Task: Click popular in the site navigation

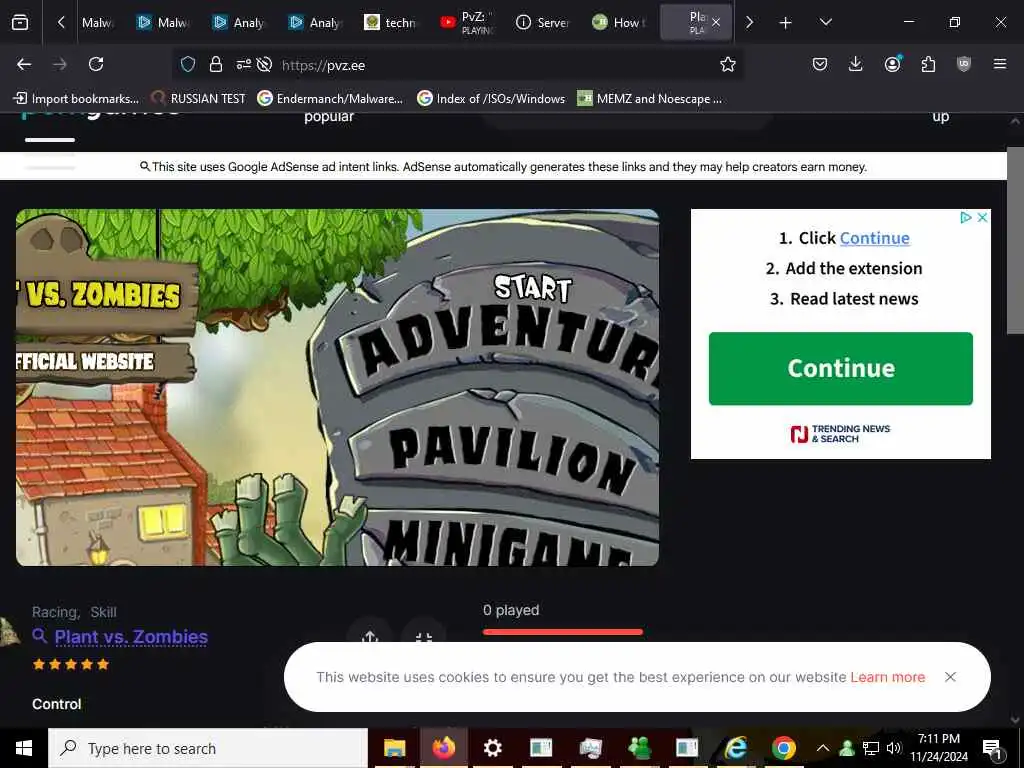Action: [x=328, y=117]
